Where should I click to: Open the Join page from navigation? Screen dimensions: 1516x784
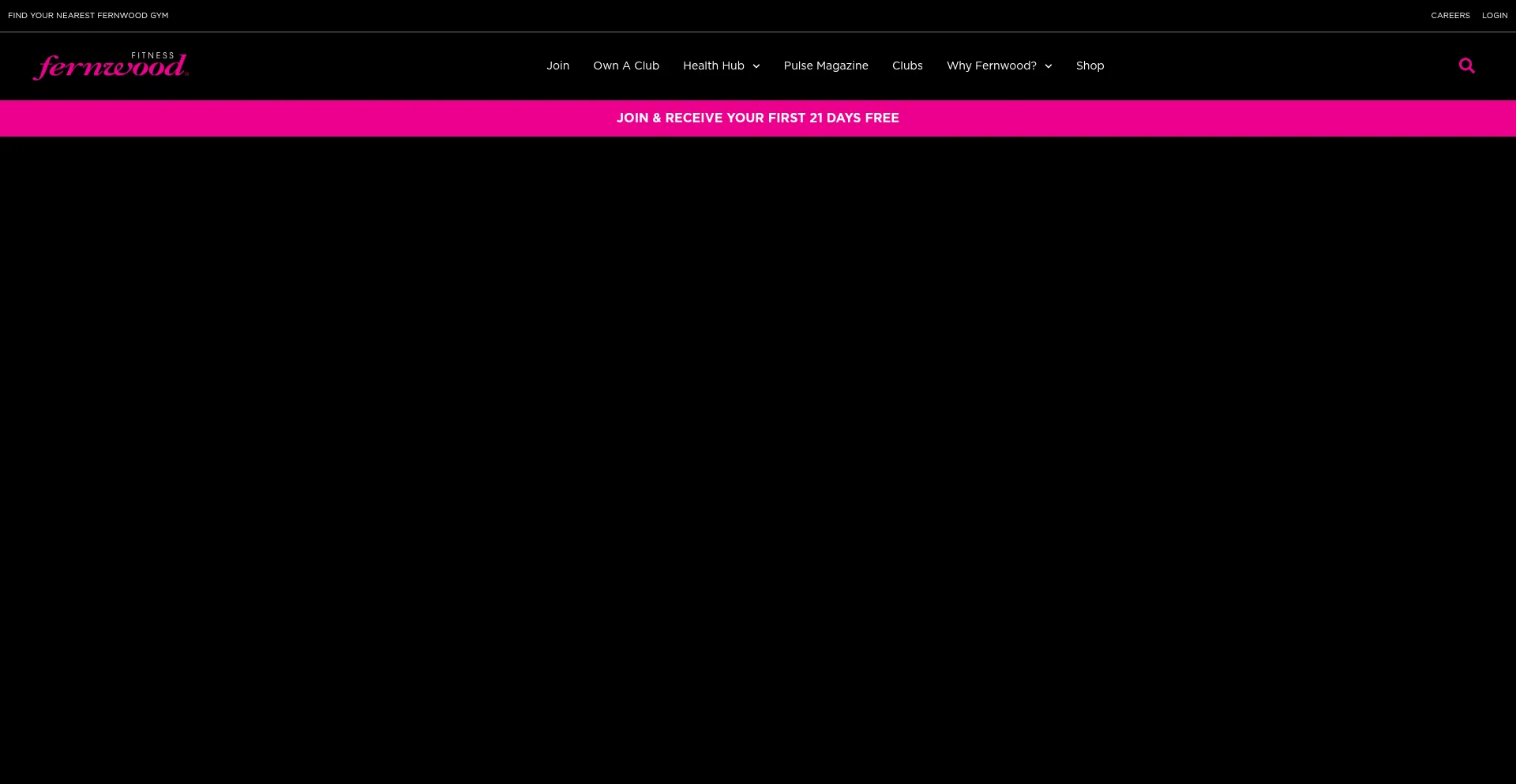coord(557,66)
